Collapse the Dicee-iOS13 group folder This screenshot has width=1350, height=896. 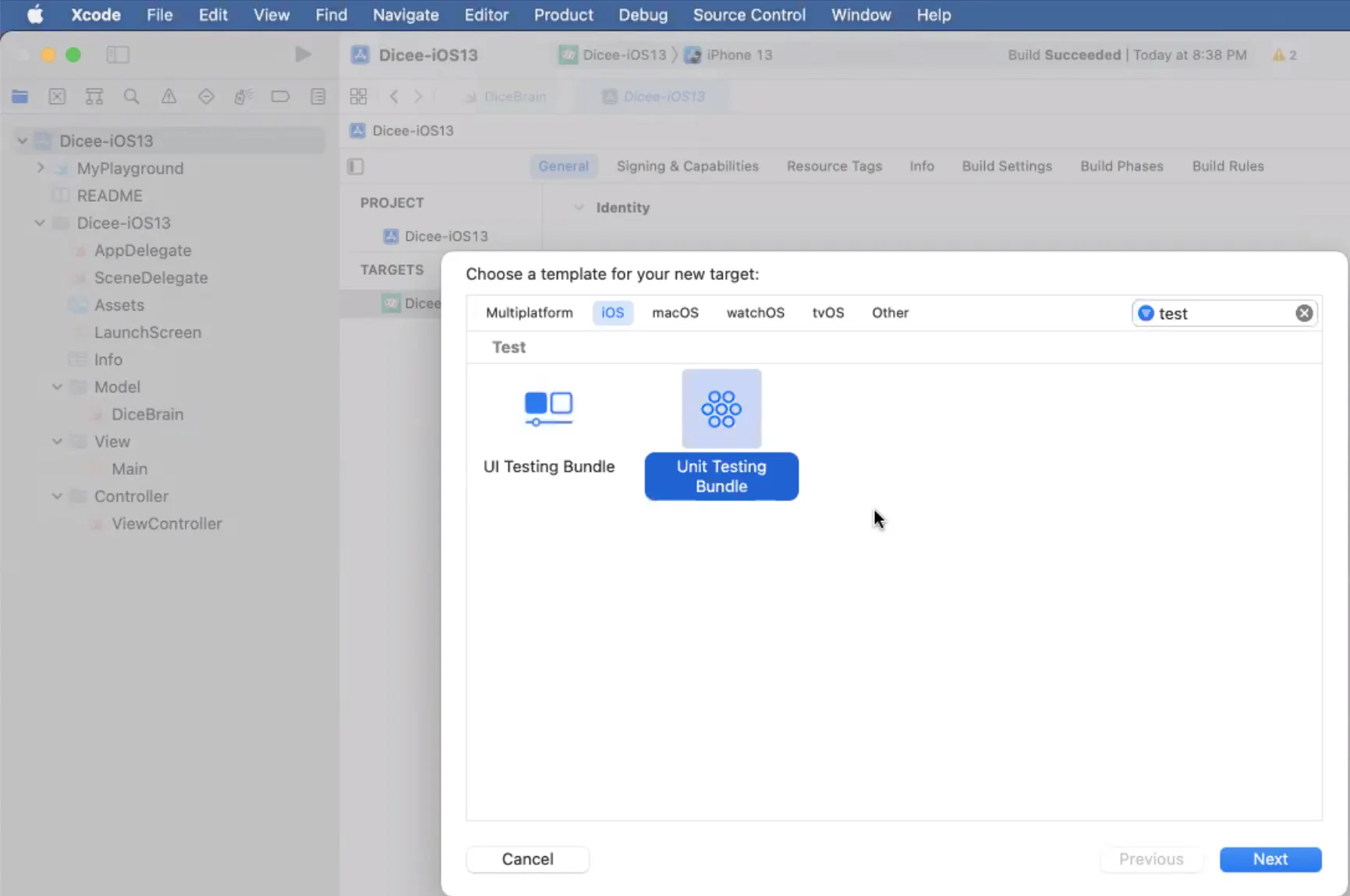coord(40,223)
